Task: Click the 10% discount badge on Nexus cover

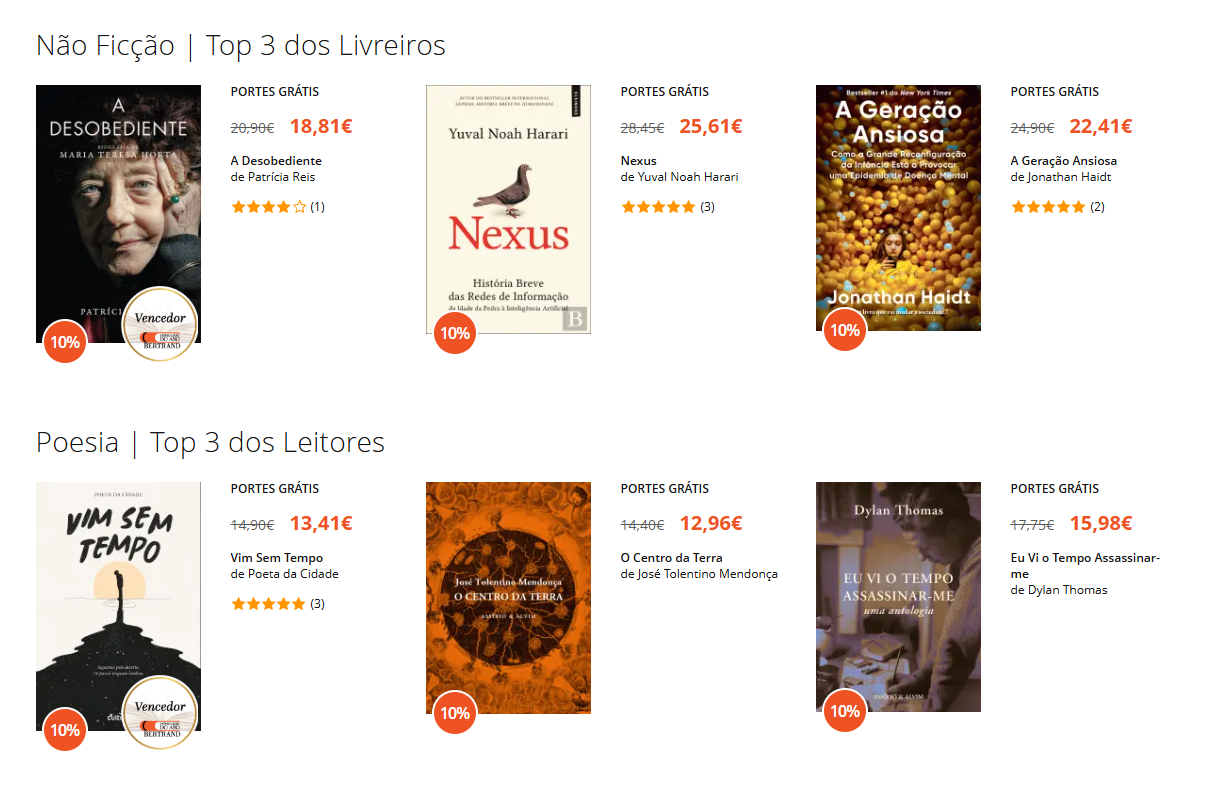Action: [x=455, y=333]
